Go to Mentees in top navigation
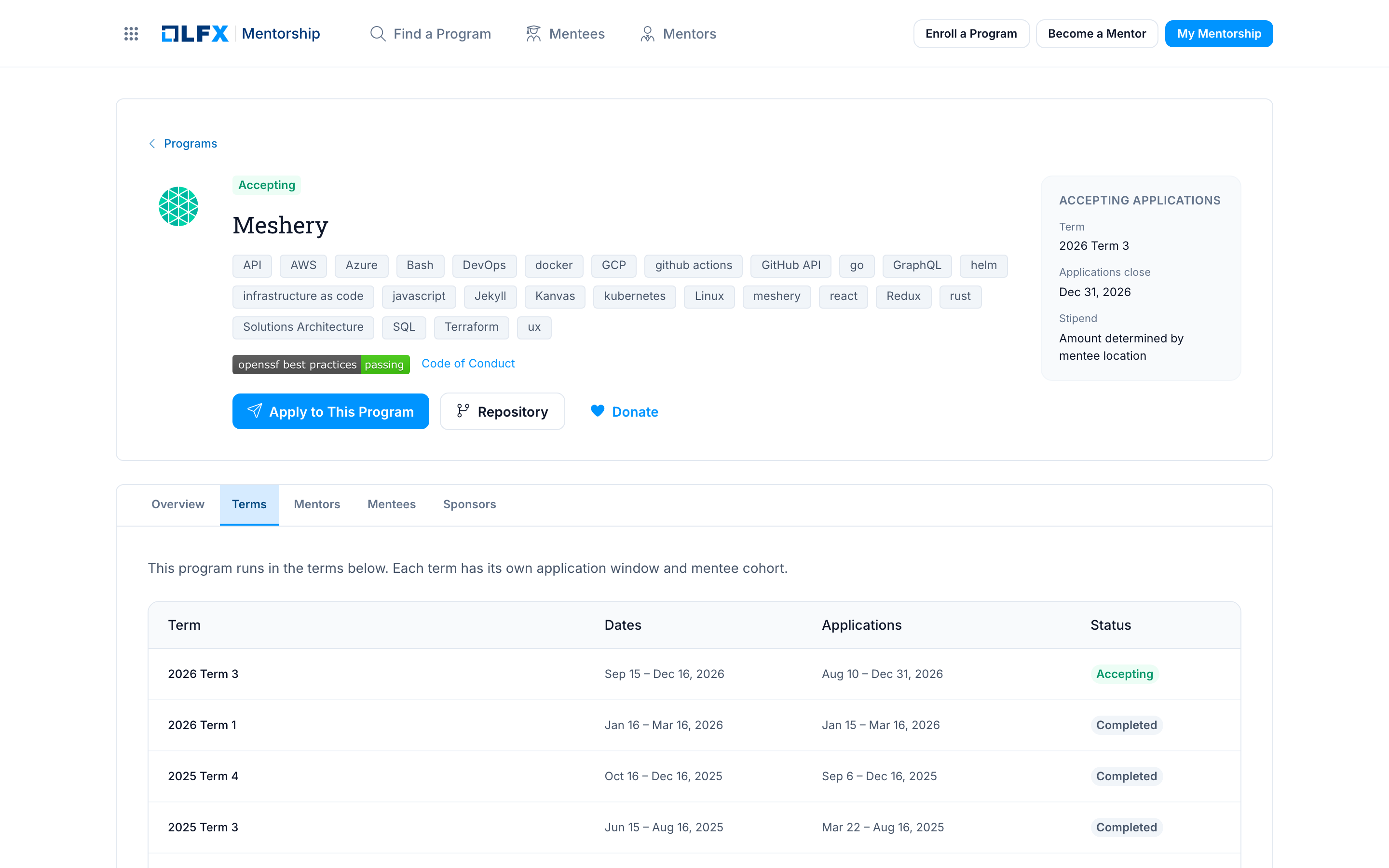 tap(565, 34)
